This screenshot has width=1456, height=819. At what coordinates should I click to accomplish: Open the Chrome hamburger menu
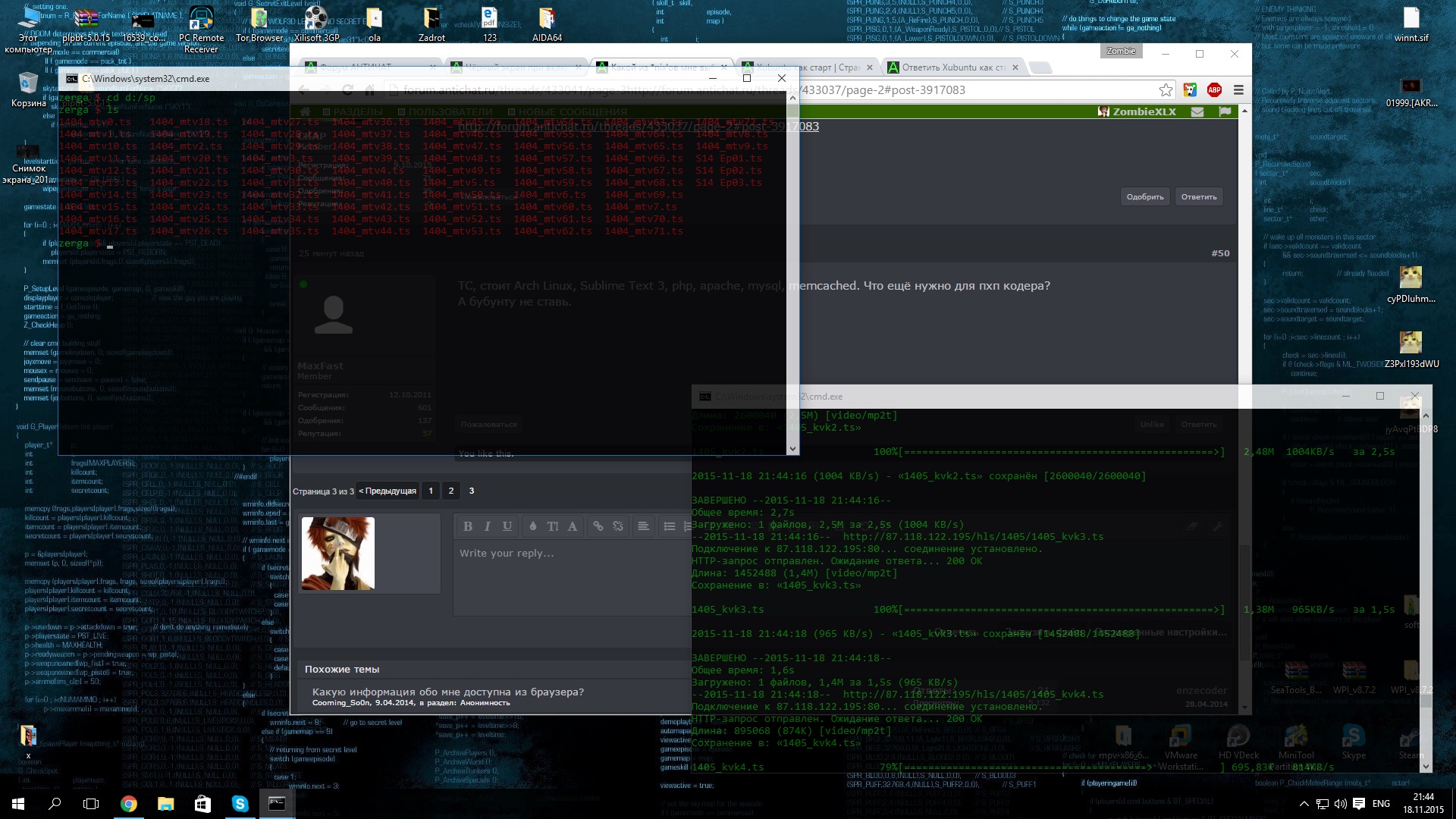(1238, 90)
